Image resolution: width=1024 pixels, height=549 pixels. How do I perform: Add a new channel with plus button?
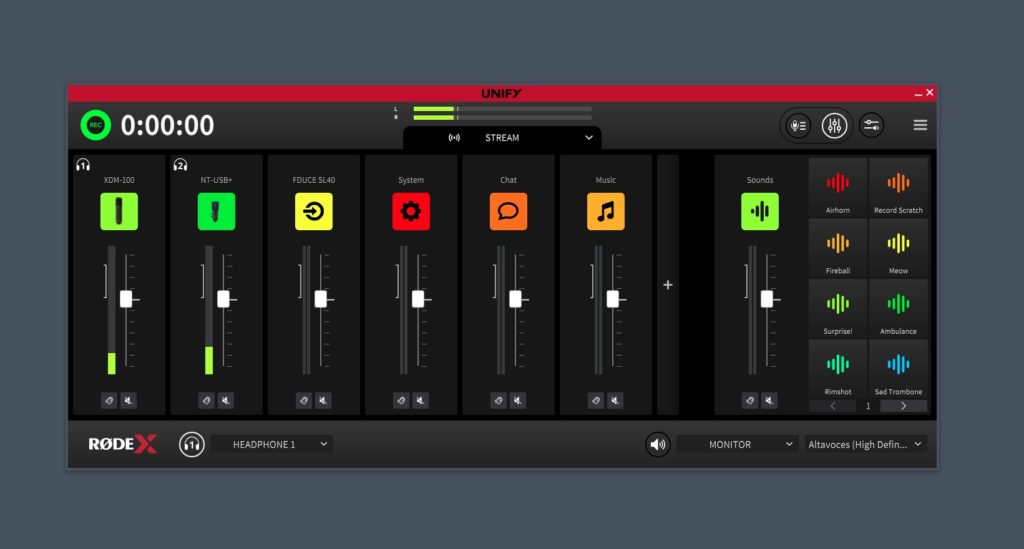point(667,285)
